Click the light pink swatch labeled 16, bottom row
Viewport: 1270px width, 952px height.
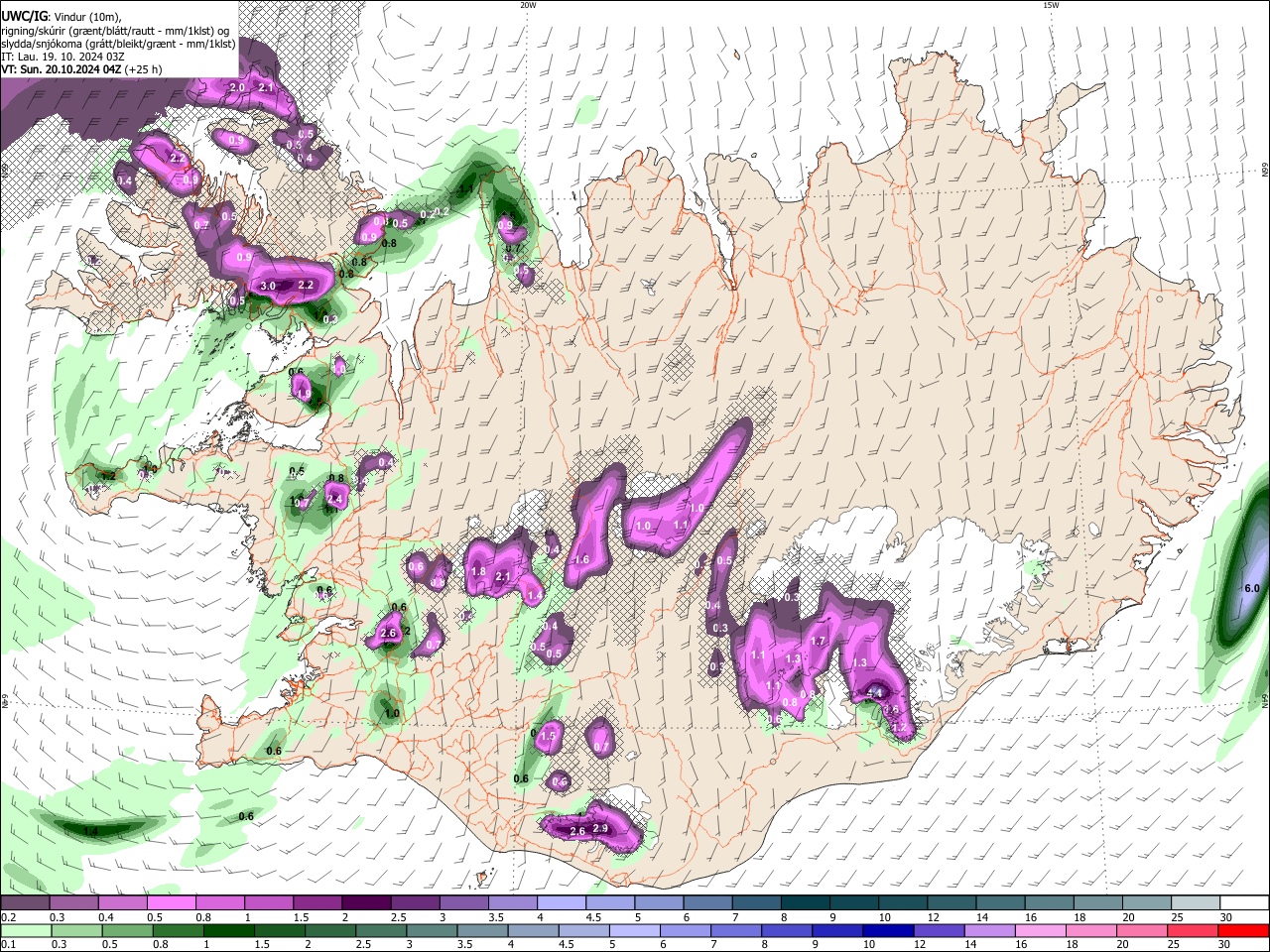point(1040,930)
